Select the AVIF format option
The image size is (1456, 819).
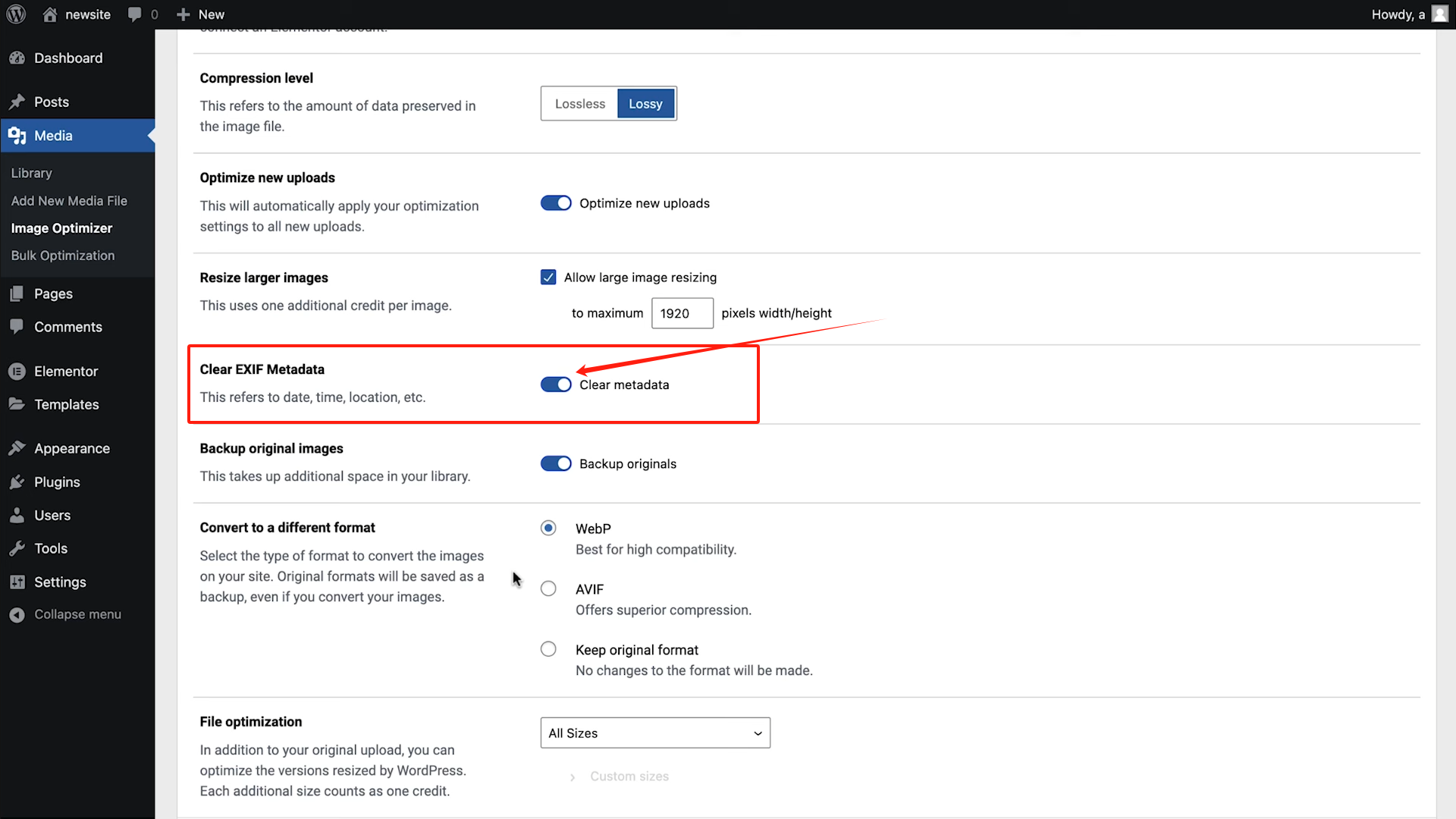[x=548, y=588]
